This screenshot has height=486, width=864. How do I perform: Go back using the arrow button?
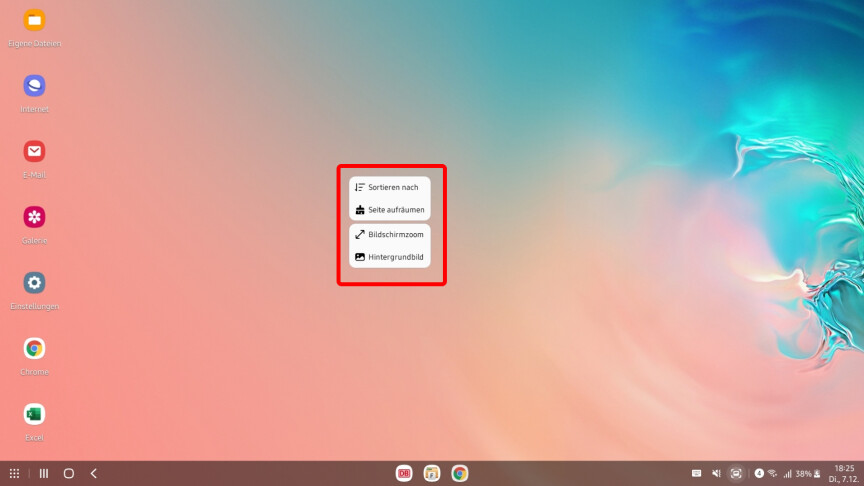coord(94,473)
